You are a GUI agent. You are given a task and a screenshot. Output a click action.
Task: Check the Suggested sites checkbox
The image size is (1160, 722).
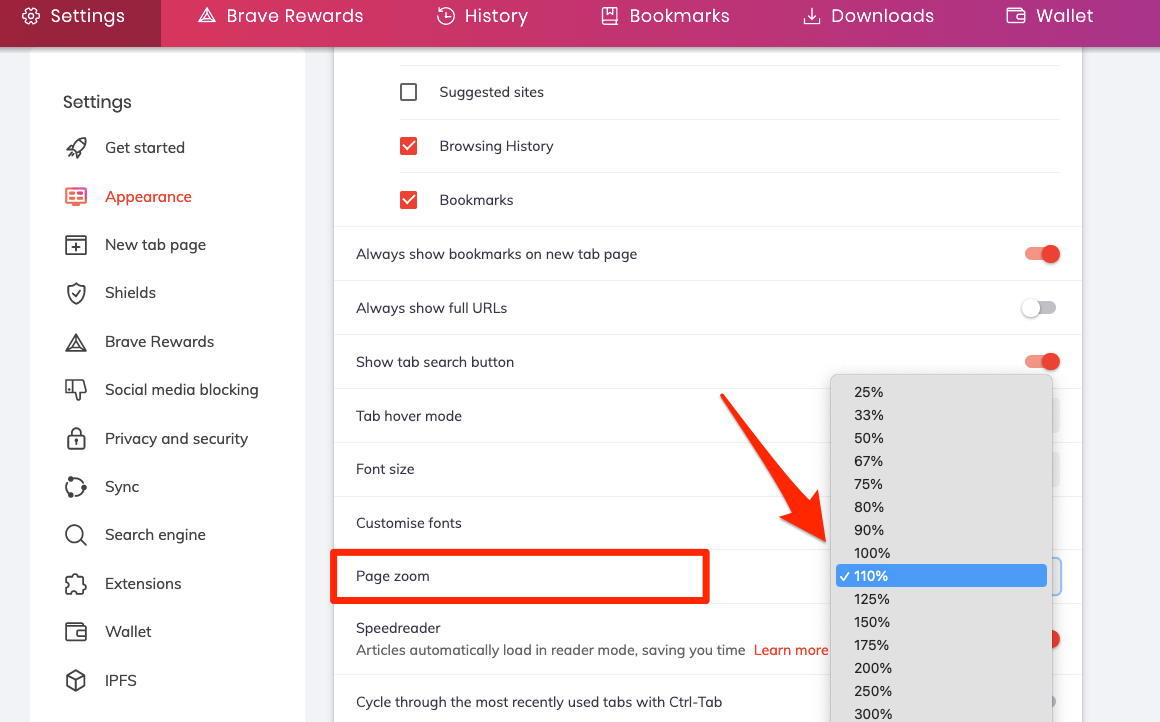[408, 92]
